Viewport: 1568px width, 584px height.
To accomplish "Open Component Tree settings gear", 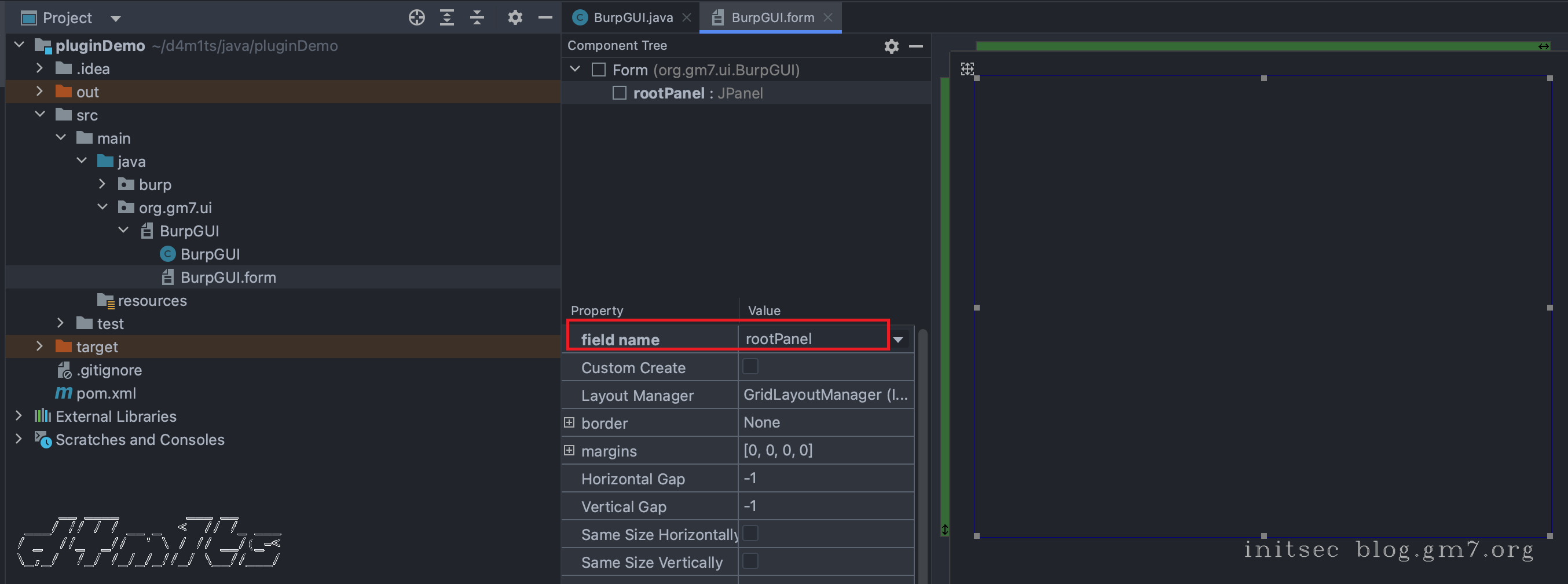I will 891,46.
